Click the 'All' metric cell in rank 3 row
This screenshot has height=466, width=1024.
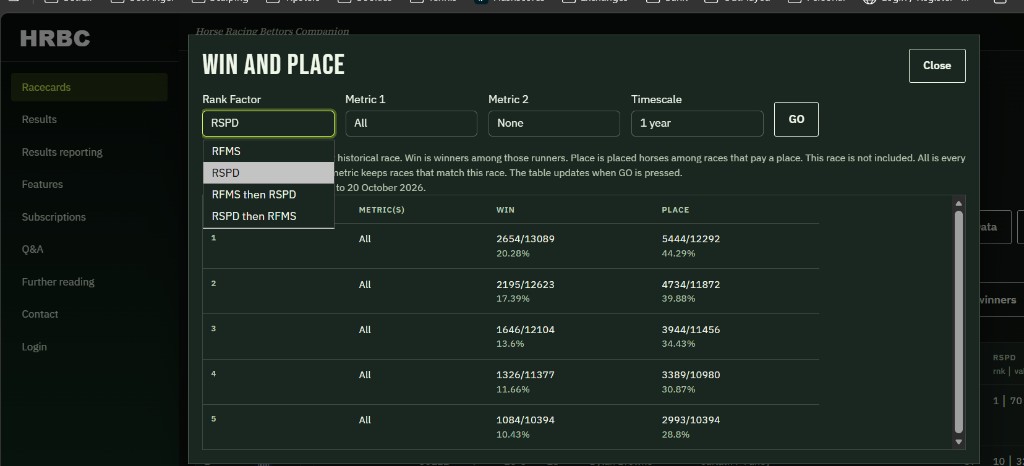tap(364, 330)
